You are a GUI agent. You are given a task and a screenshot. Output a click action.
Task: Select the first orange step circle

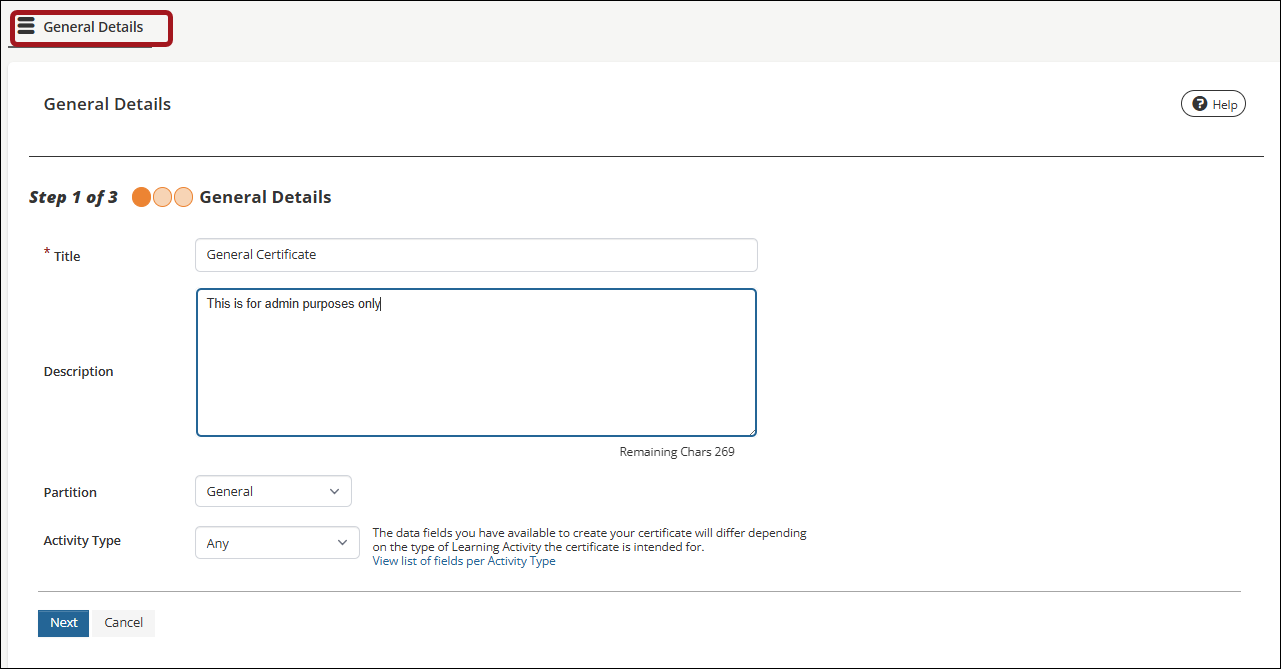pos(141,197)
